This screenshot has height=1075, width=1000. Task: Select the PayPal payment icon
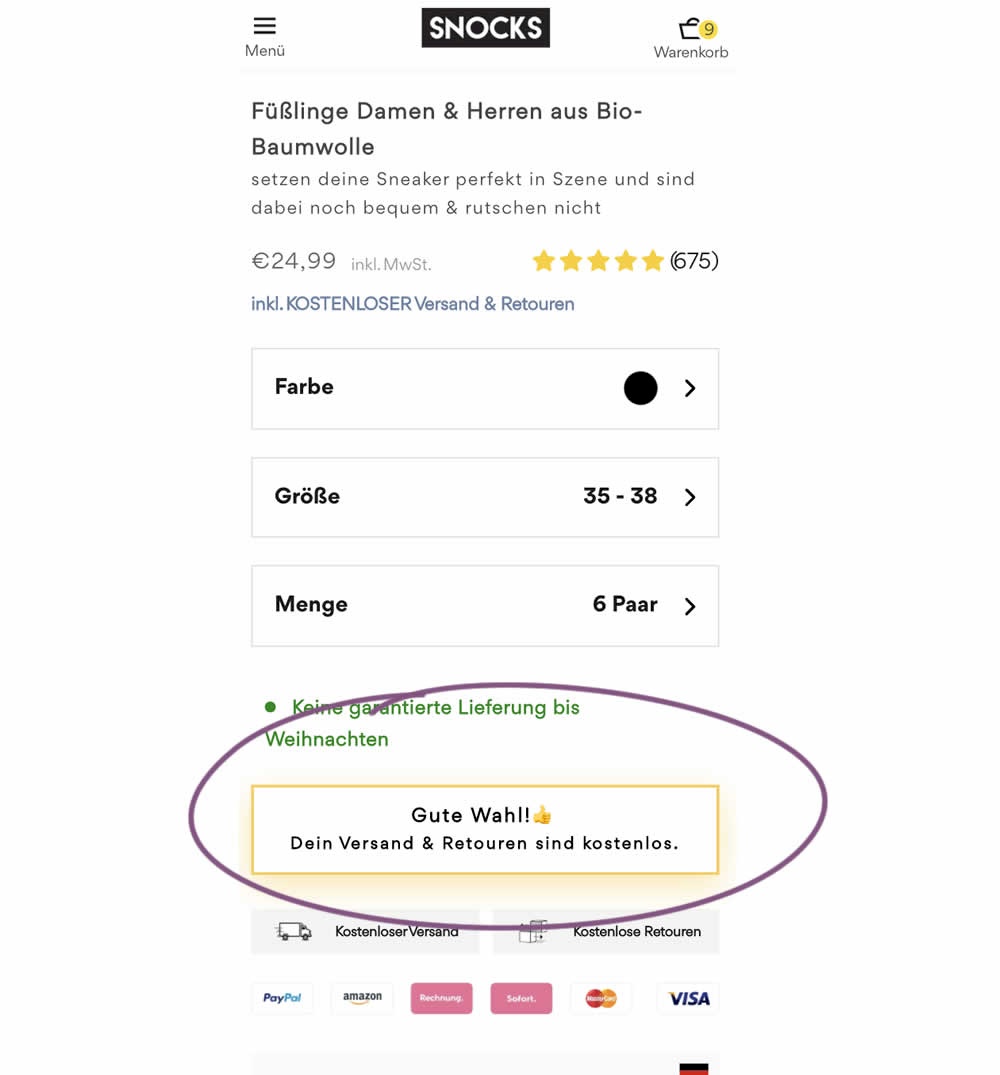282,998
